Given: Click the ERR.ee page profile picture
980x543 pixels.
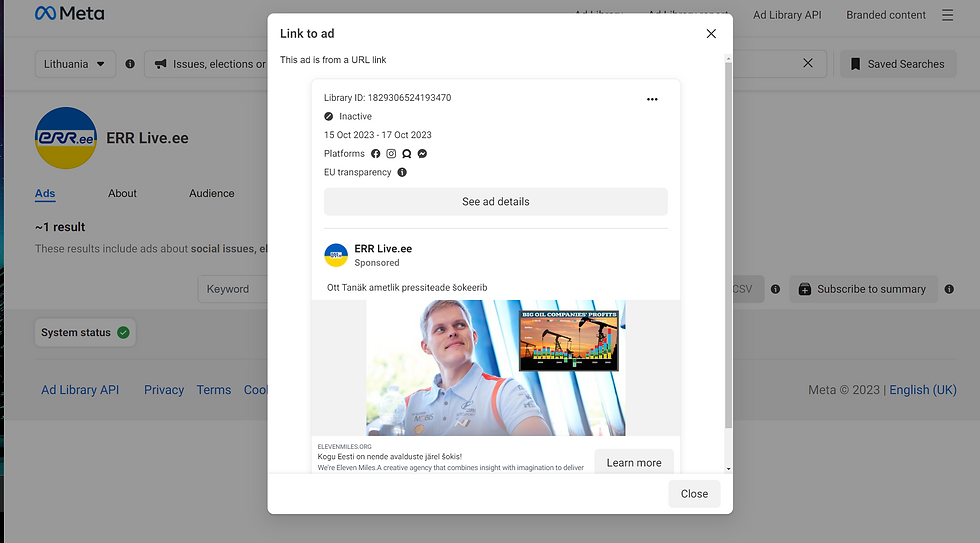Looking at the screenshot, I should click(x=66, y=138).
